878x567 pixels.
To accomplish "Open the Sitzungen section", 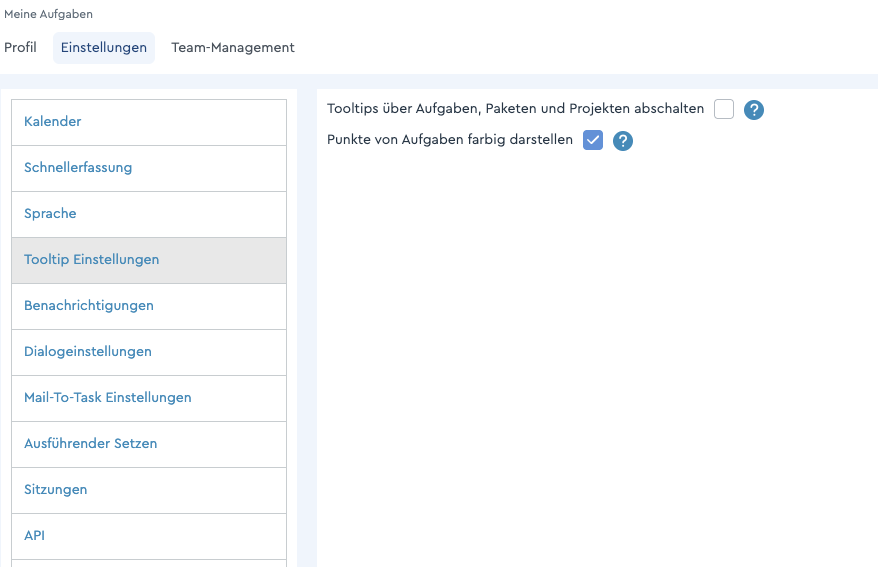I will click(x=56, y=490).
